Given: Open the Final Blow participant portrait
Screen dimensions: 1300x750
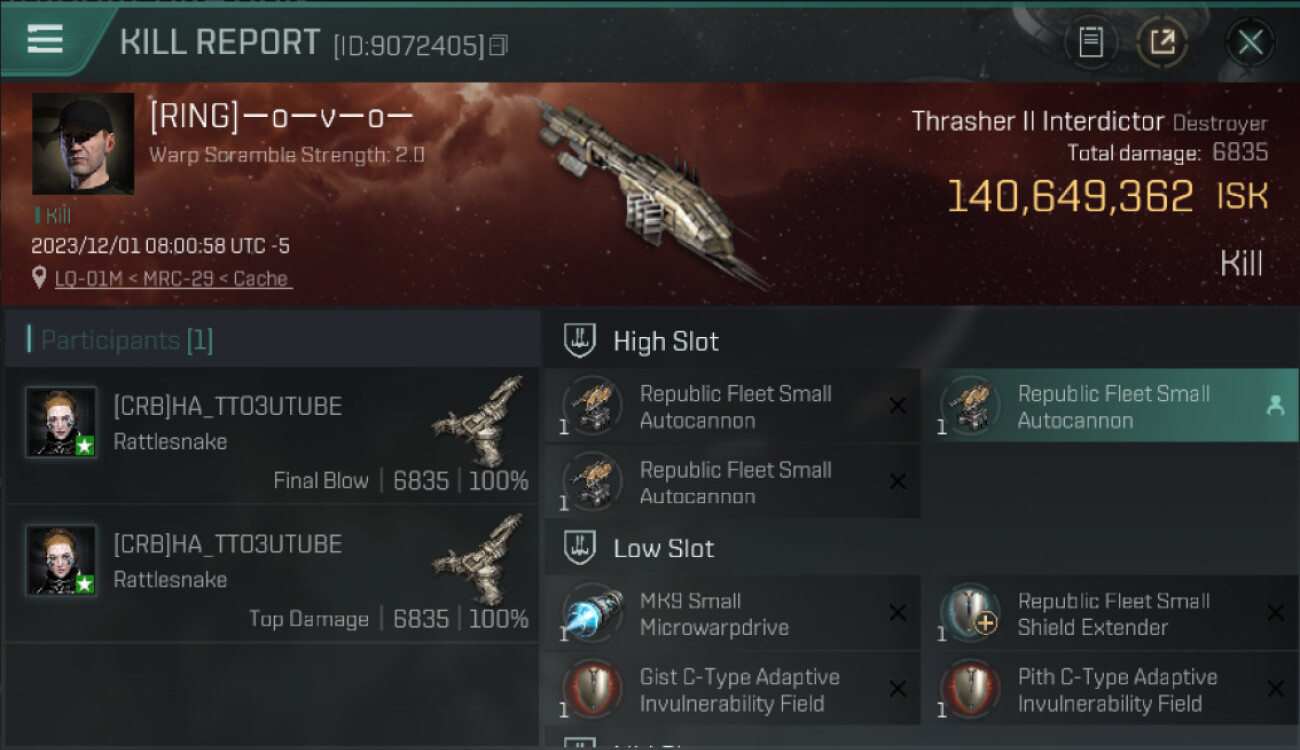Looking at the screenshot, I should [61, 422].
